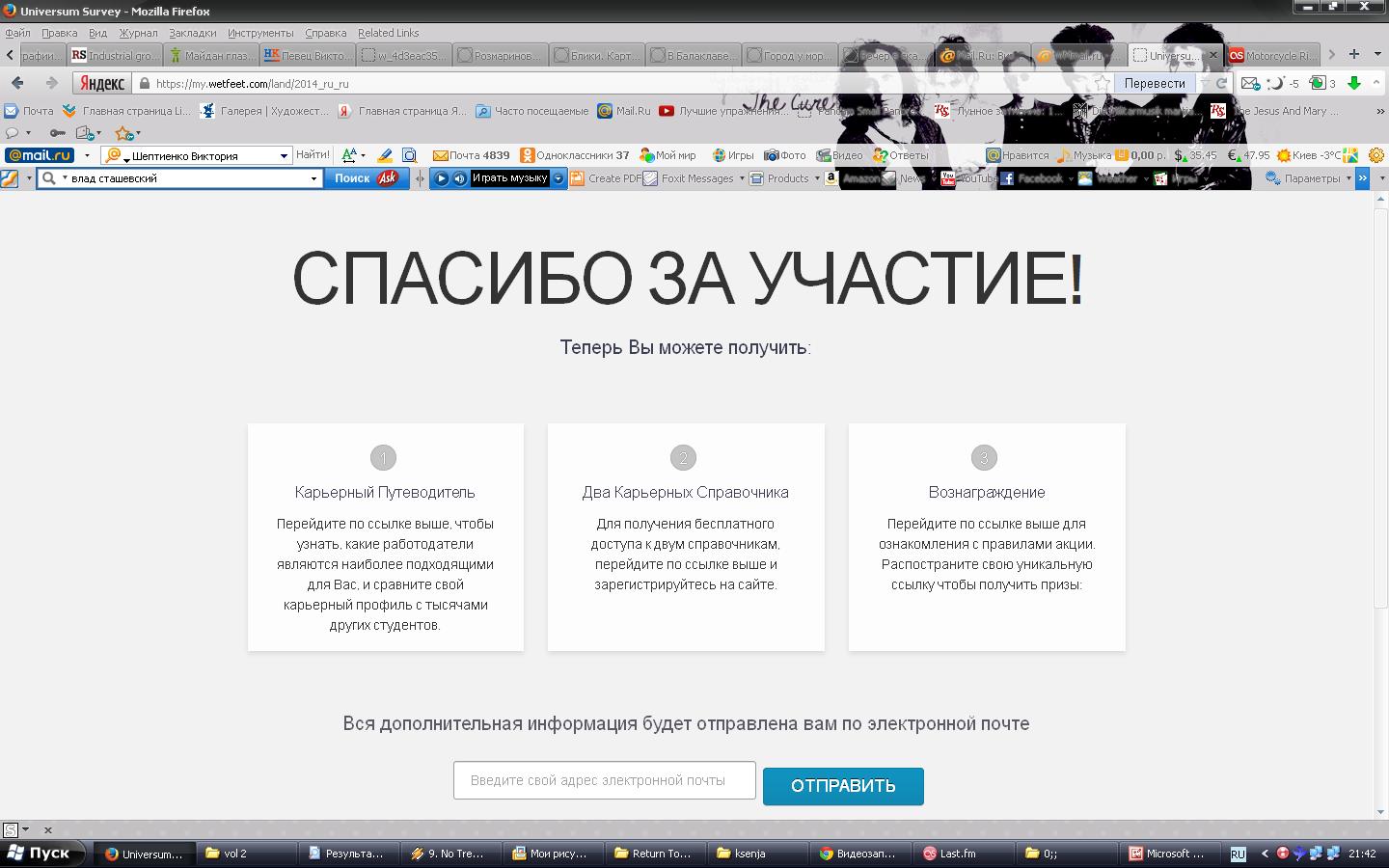Open the Related Links menu
The width and height of the screenshot is (1389, 868).
tap(388, 33)
